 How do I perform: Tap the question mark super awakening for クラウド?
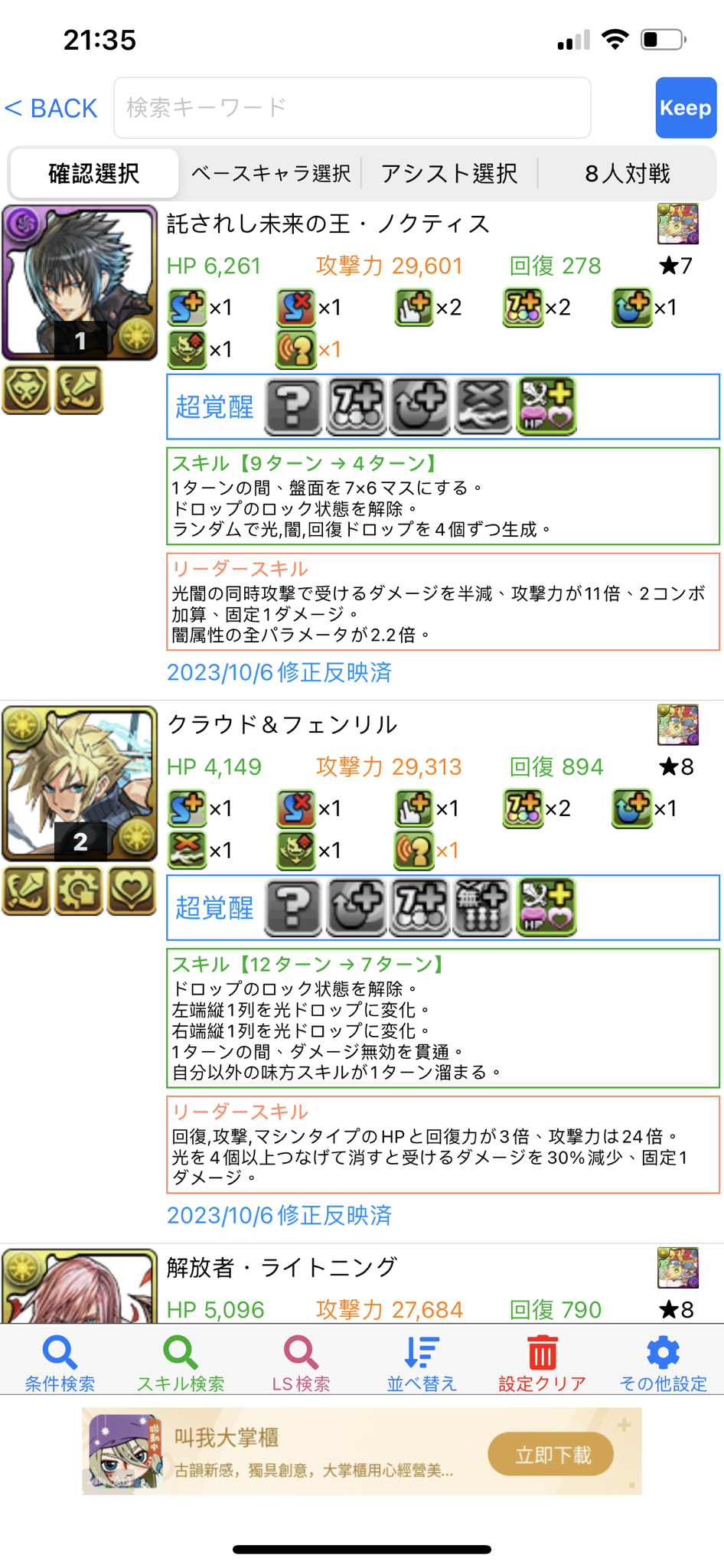pyautogui.click(x=293, y=907)
